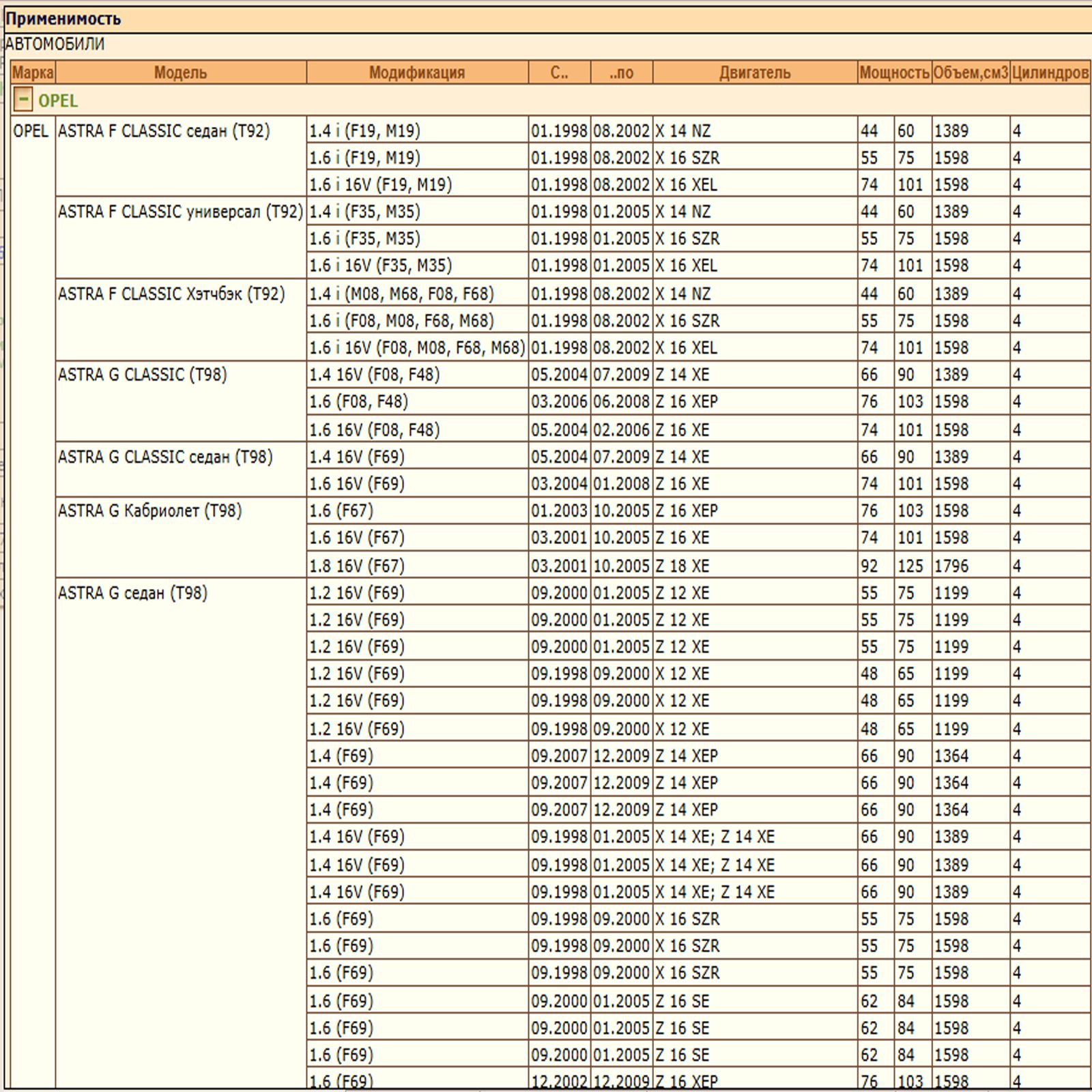
Task: Select modification 1.6 16V (F67)
Action: point(417,538)
